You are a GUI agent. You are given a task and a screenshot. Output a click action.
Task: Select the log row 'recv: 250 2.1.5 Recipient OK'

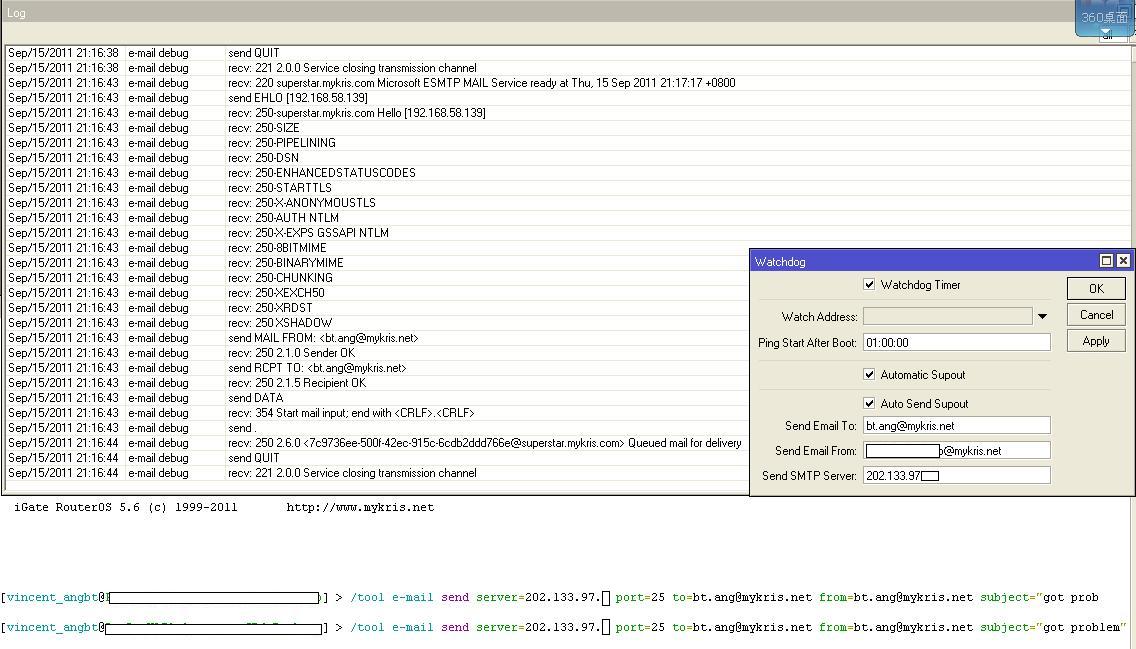coord(377,383)
